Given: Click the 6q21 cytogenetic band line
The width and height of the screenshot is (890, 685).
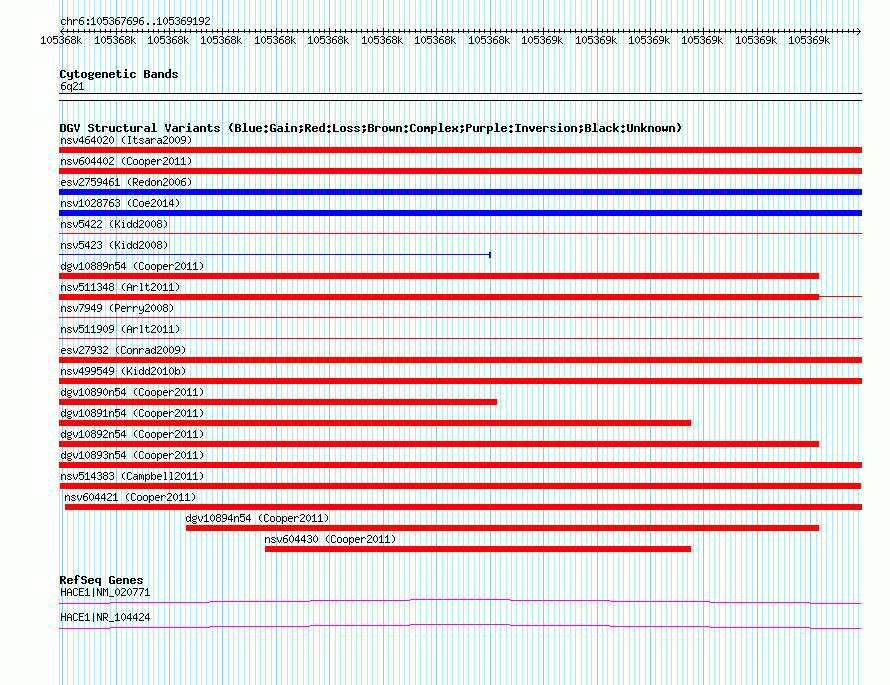Looking at the screenshot, I should click(460, 97).
